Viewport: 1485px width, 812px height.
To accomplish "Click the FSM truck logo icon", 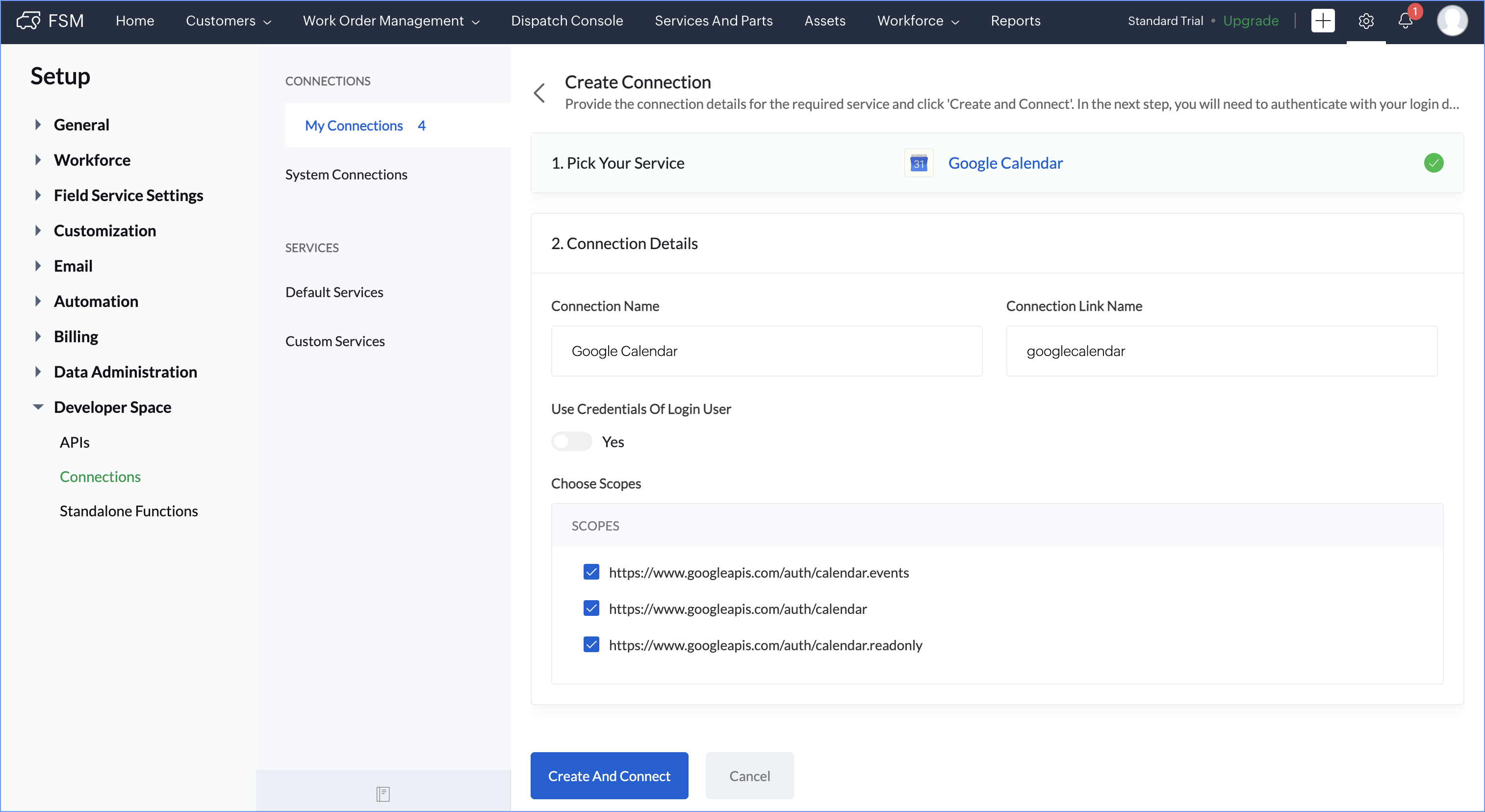I will point(27,21).
